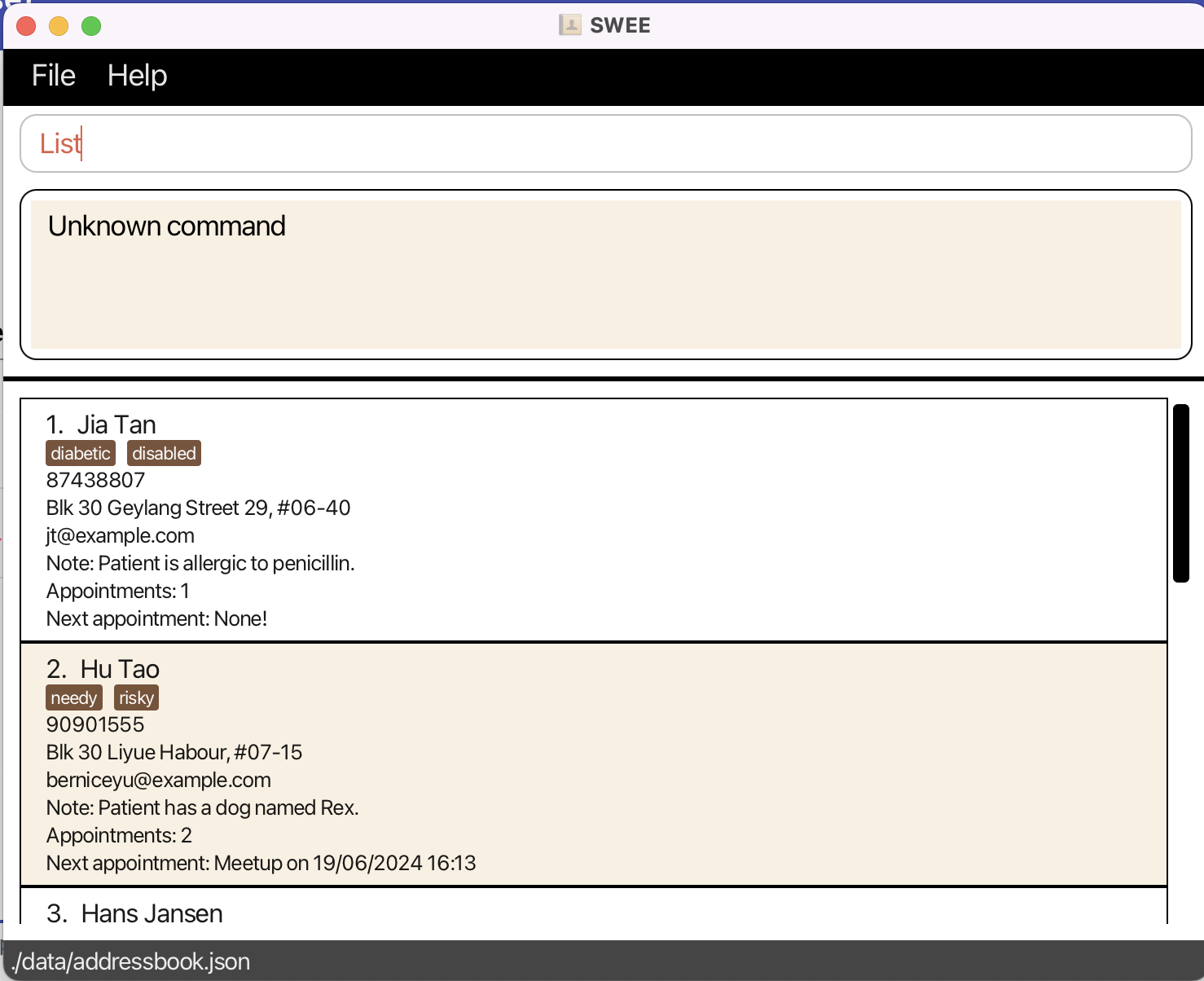Viewport: 1204px width, 981px height.
Task: Click next appointment Meetup on 19/06/2024
Action: 261,863
